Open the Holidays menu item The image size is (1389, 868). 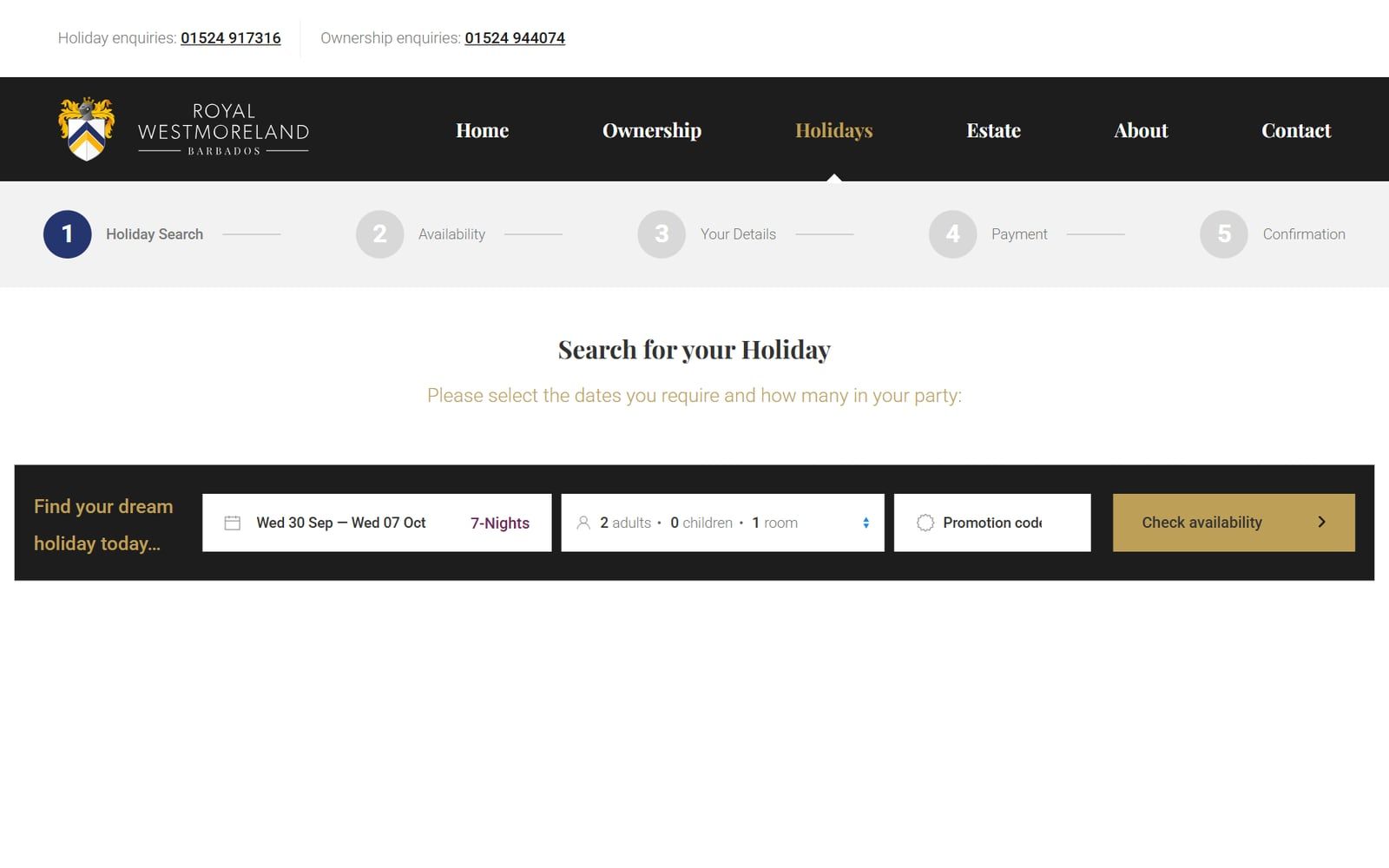pos(834,130)
